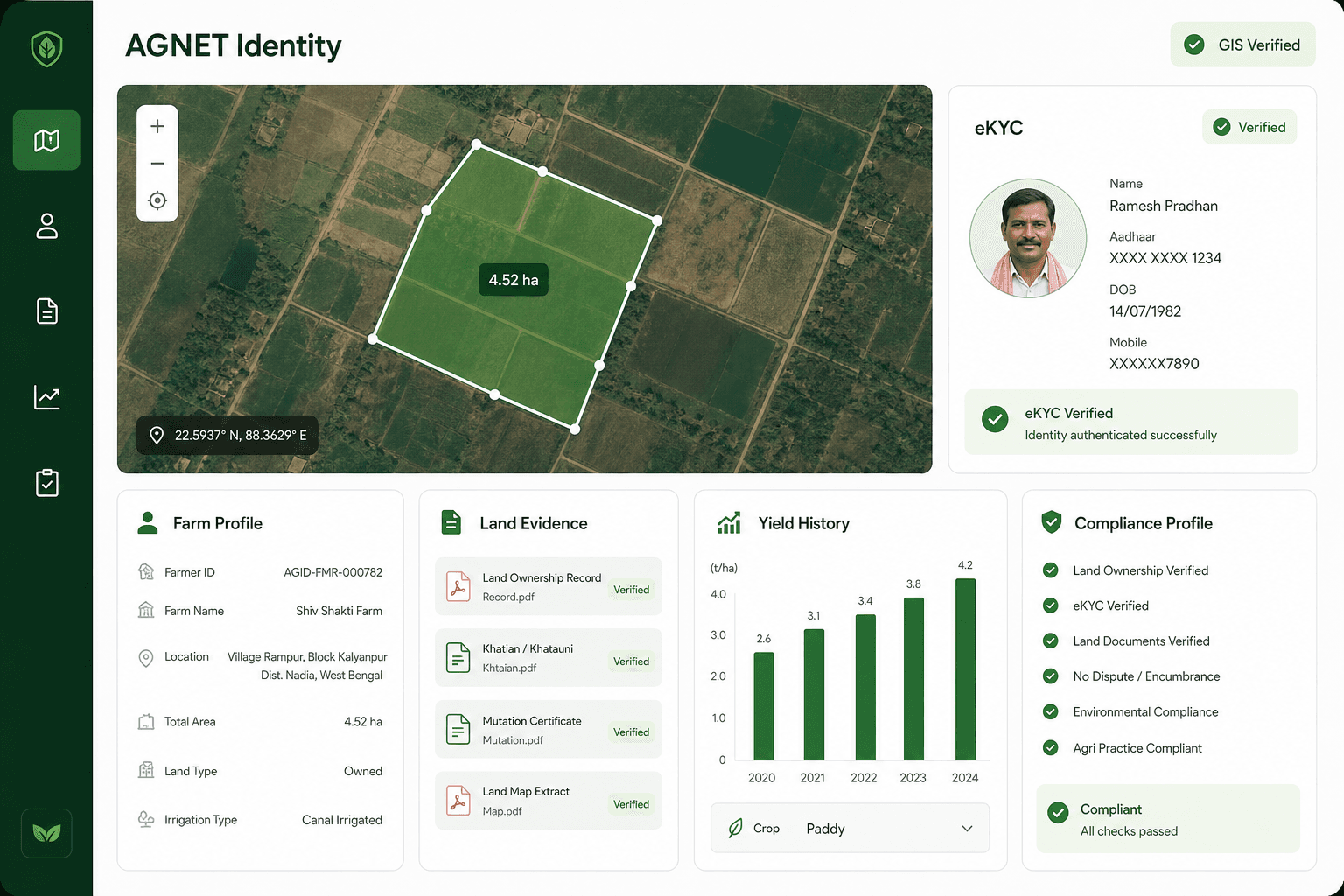Viewport: 1344px width, 896px height.
Task: Select the 2024 yield bar
Action: (x=965, y=669)
